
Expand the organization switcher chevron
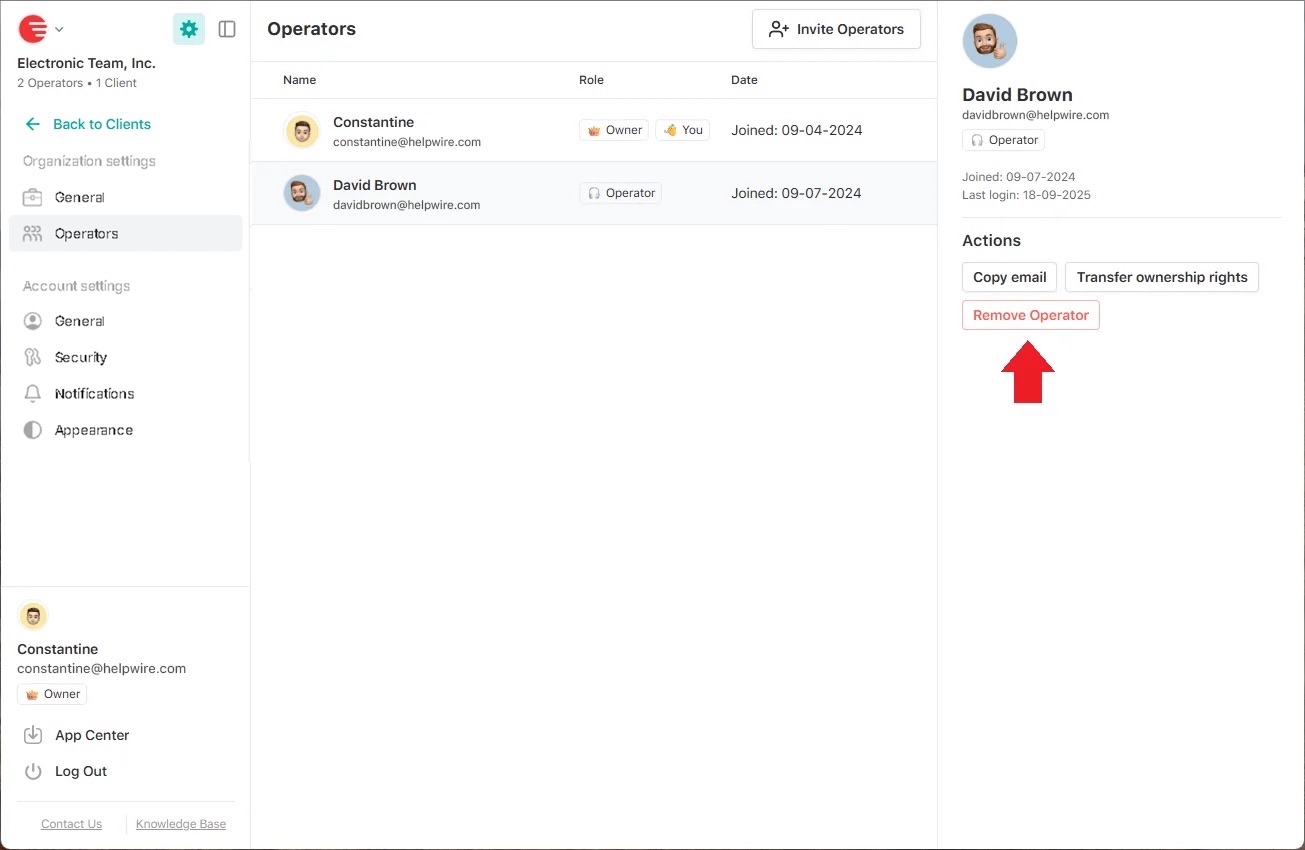[x=59, y=29]
